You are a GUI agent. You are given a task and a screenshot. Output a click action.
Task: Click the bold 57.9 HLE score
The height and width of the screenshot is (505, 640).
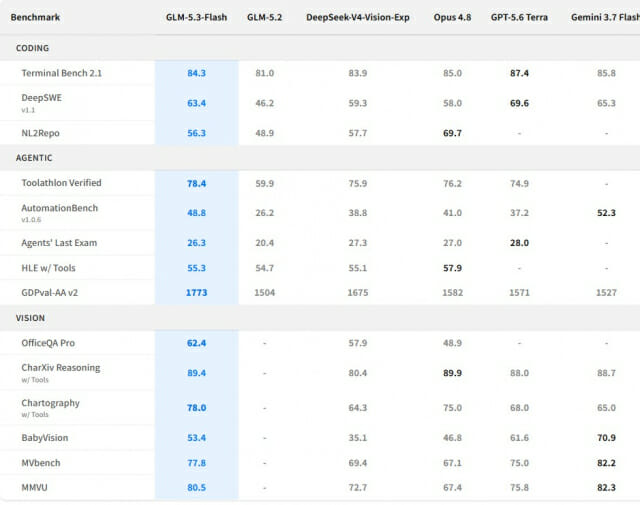tap(452, 268)
